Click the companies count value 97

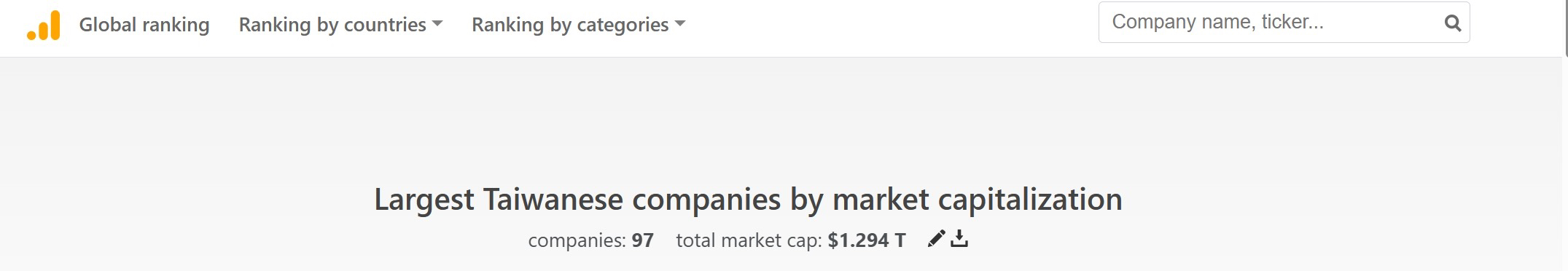tap(642, 240)
